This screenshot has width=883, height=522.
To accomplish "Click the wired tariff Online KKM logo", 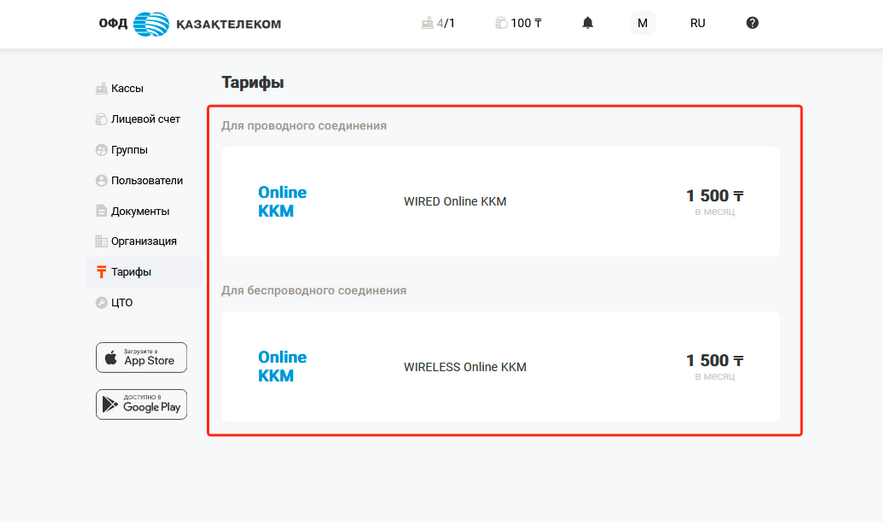I will [x=282, y=202].
